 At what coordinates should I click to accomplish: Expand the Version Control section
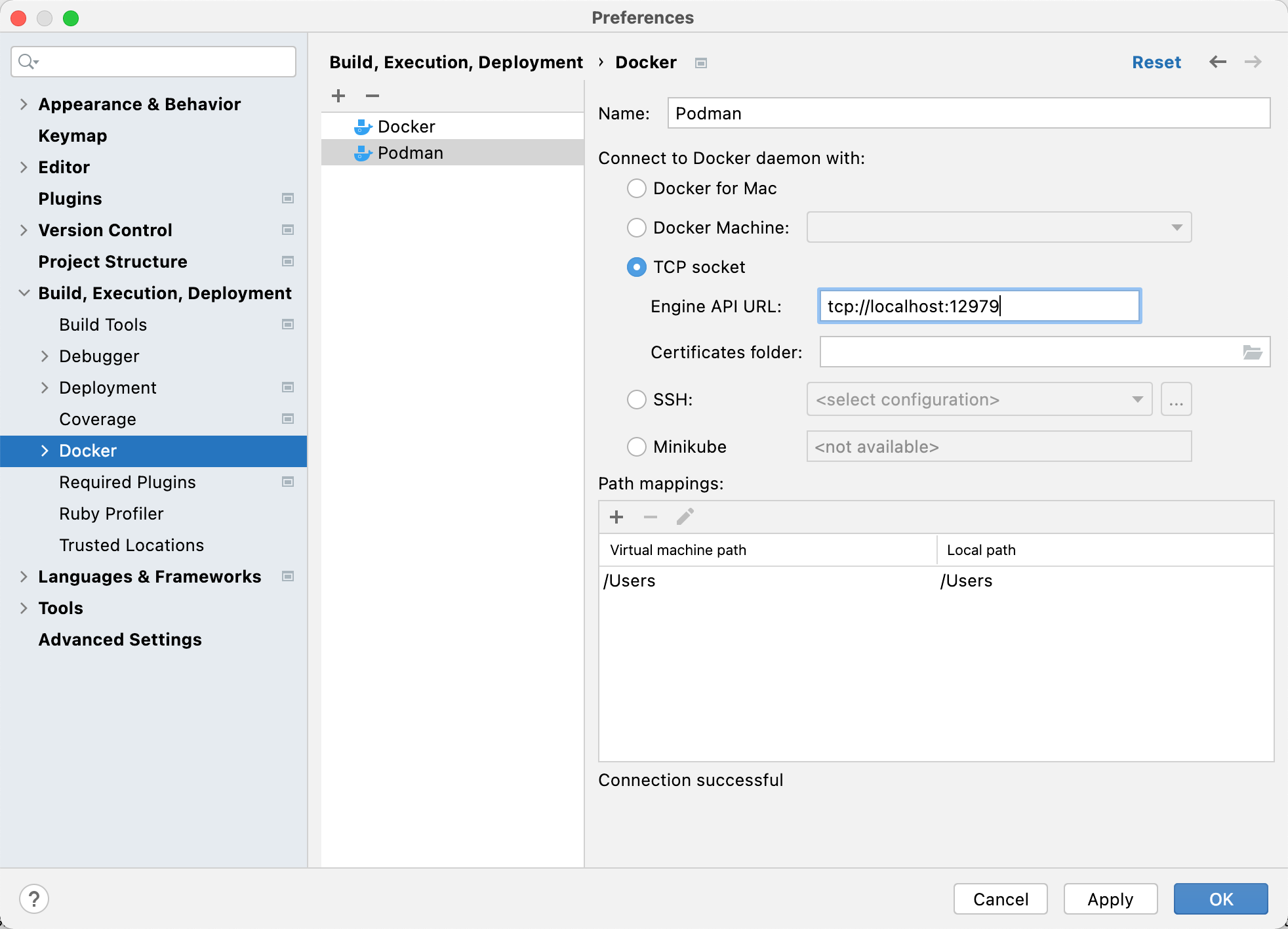click(x=24, y=230)
